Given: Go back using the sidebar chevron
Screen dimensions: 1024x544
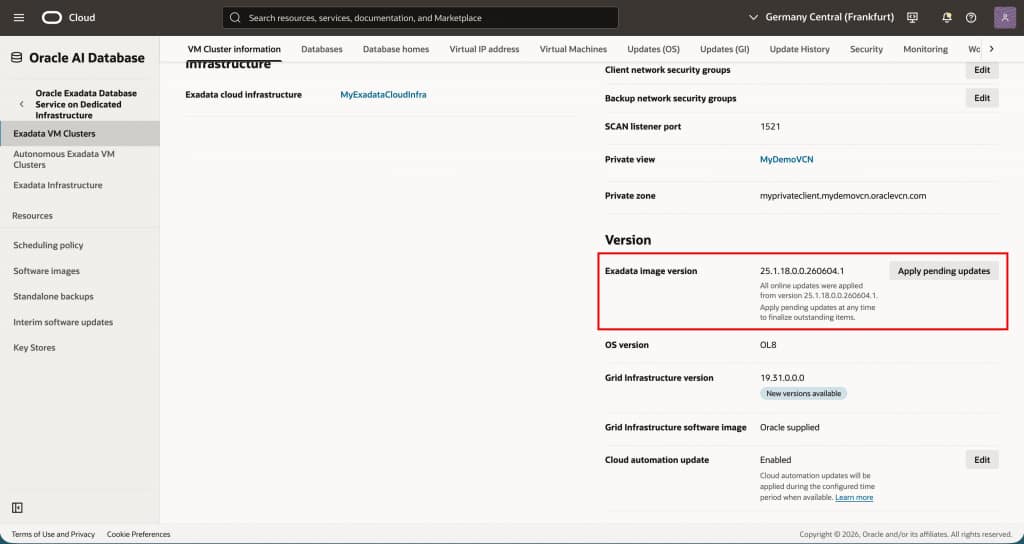Looking at the screenshot, I should point(22,104).
